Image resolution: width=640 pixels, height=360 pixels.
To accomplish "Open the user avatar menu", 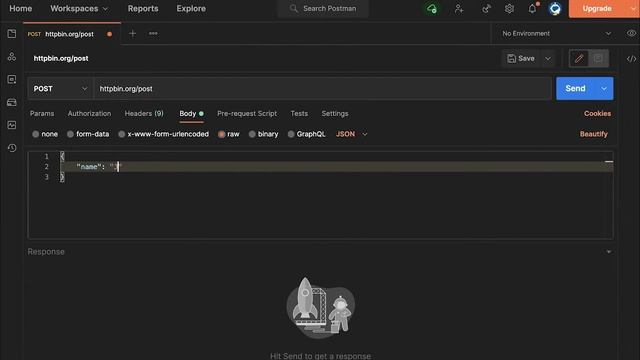I will coord(555,9).
